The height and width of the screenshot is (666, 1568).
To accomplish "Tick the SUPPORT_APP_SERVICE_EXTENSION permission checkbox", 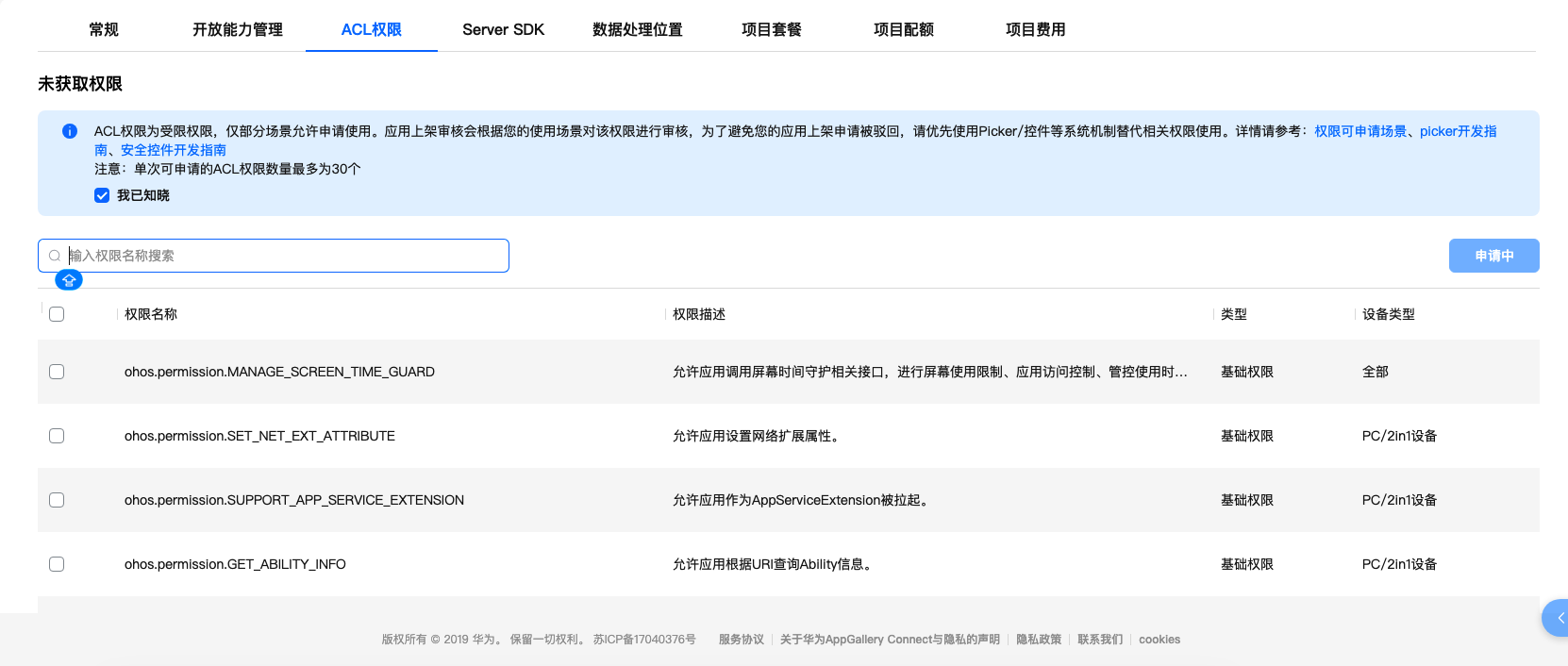I will click(x=57, y=500).
